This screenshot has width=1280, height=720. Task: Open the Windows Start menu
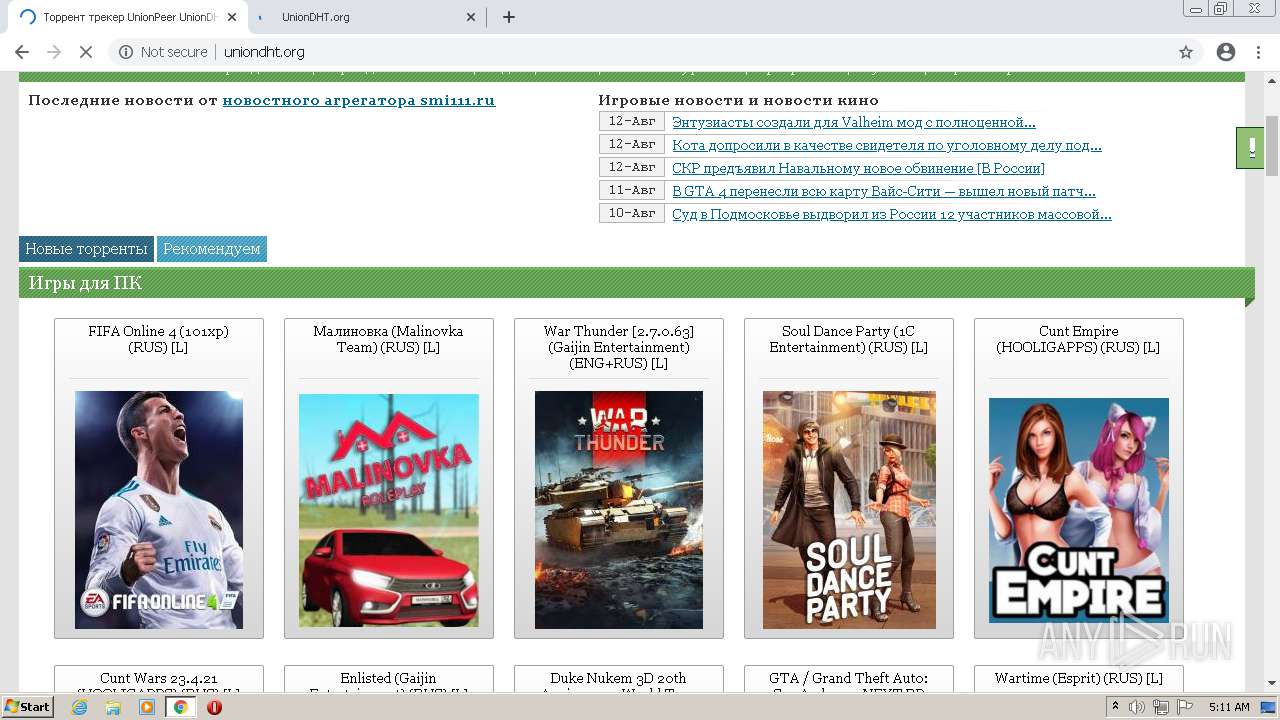coord(27,707)
